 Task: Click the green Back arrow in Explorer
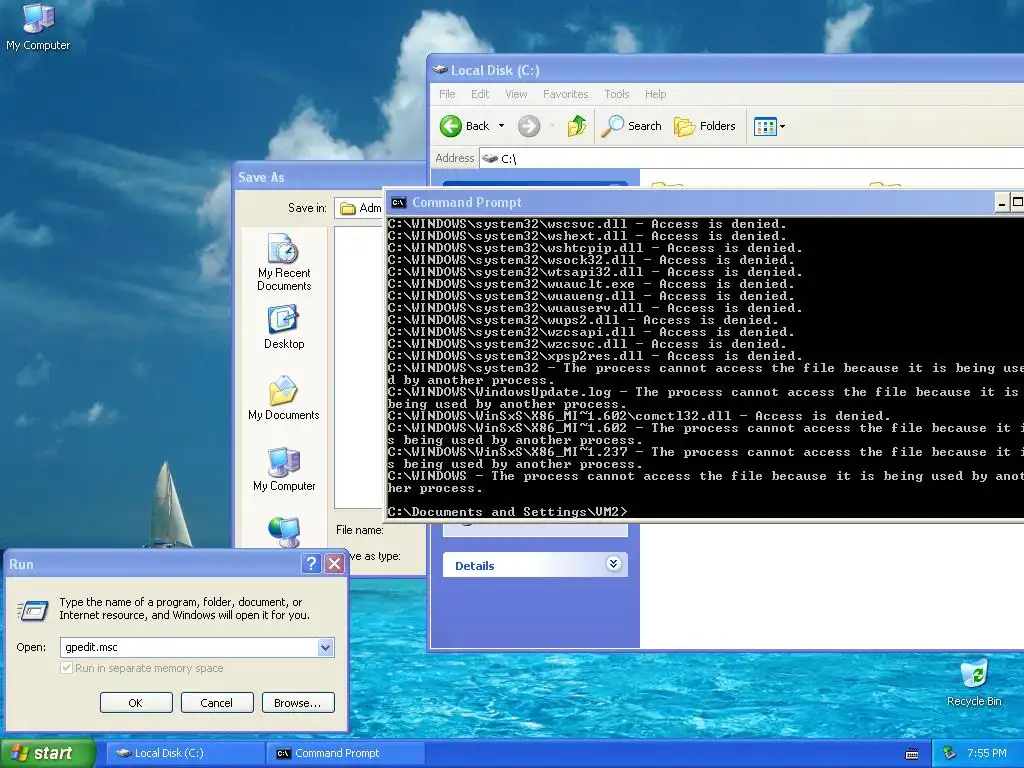451,126
